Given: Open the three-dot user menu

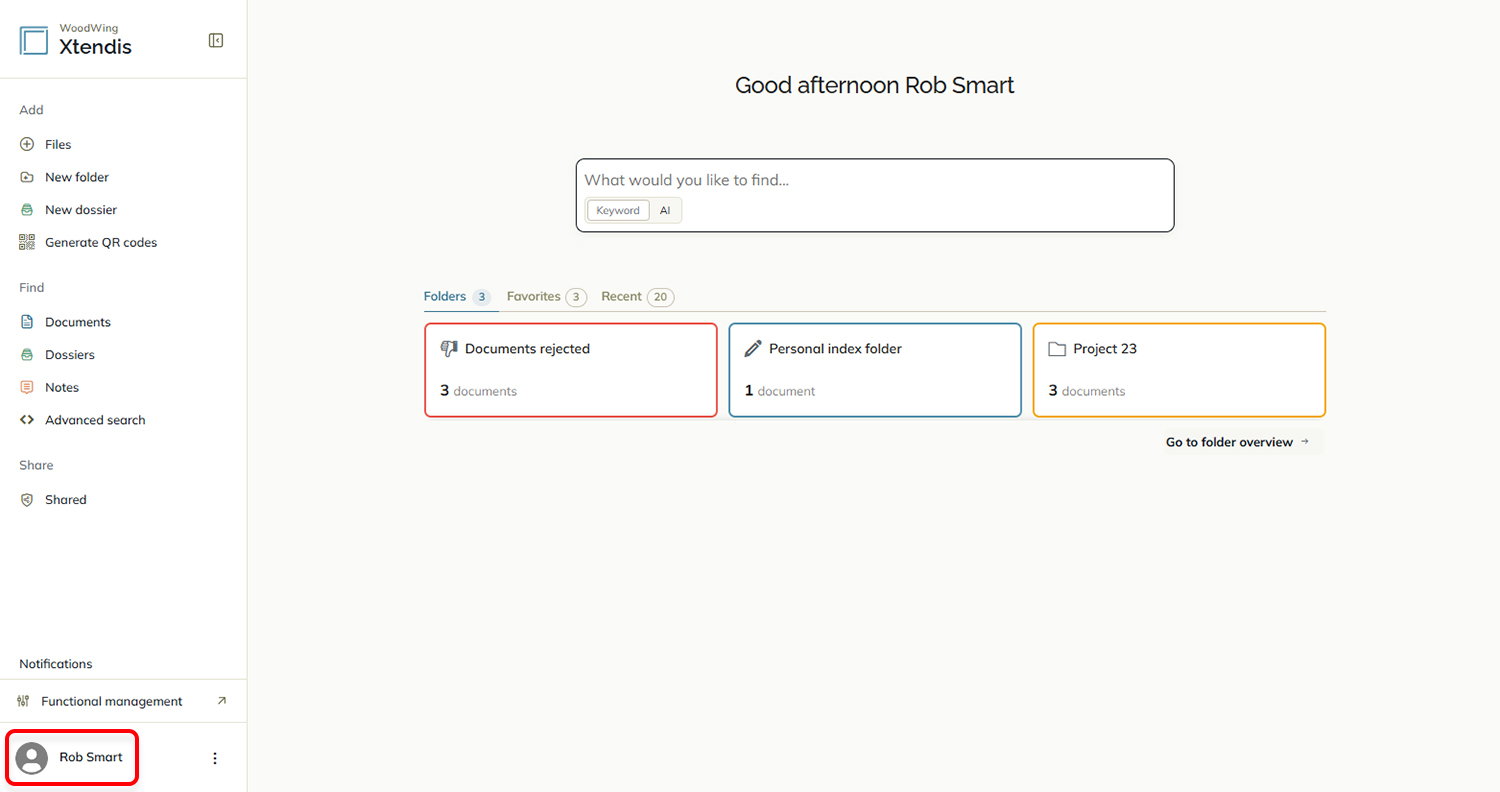Looking at the screenshot, I should pos(214,758).
